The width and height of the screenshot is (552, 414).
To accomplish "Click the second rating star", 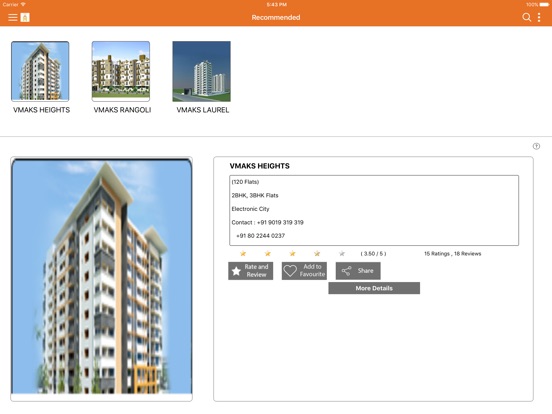I will click(268, 253).
